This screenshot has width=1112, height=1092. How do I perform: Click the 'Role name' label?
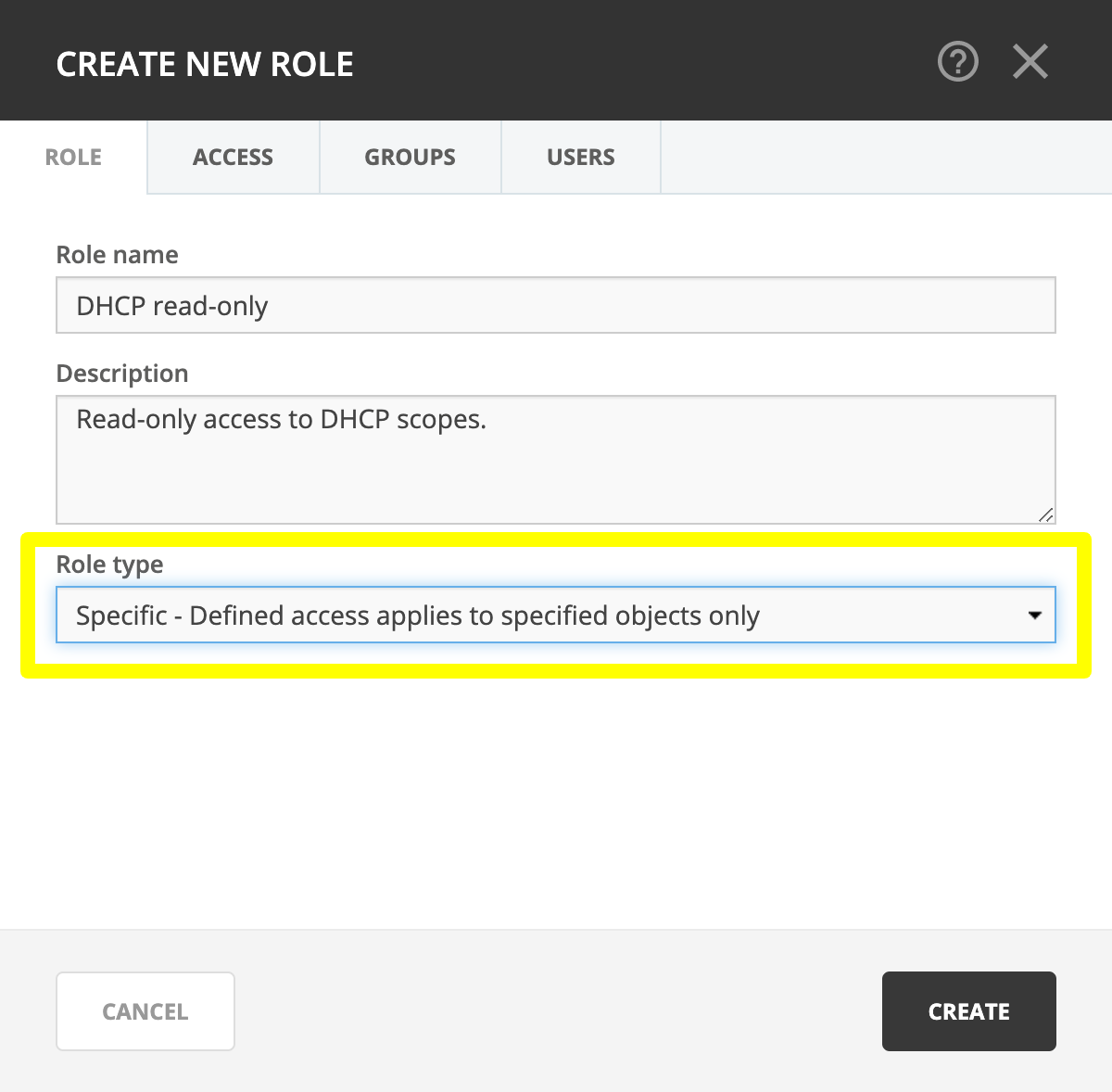click(117, 255)
